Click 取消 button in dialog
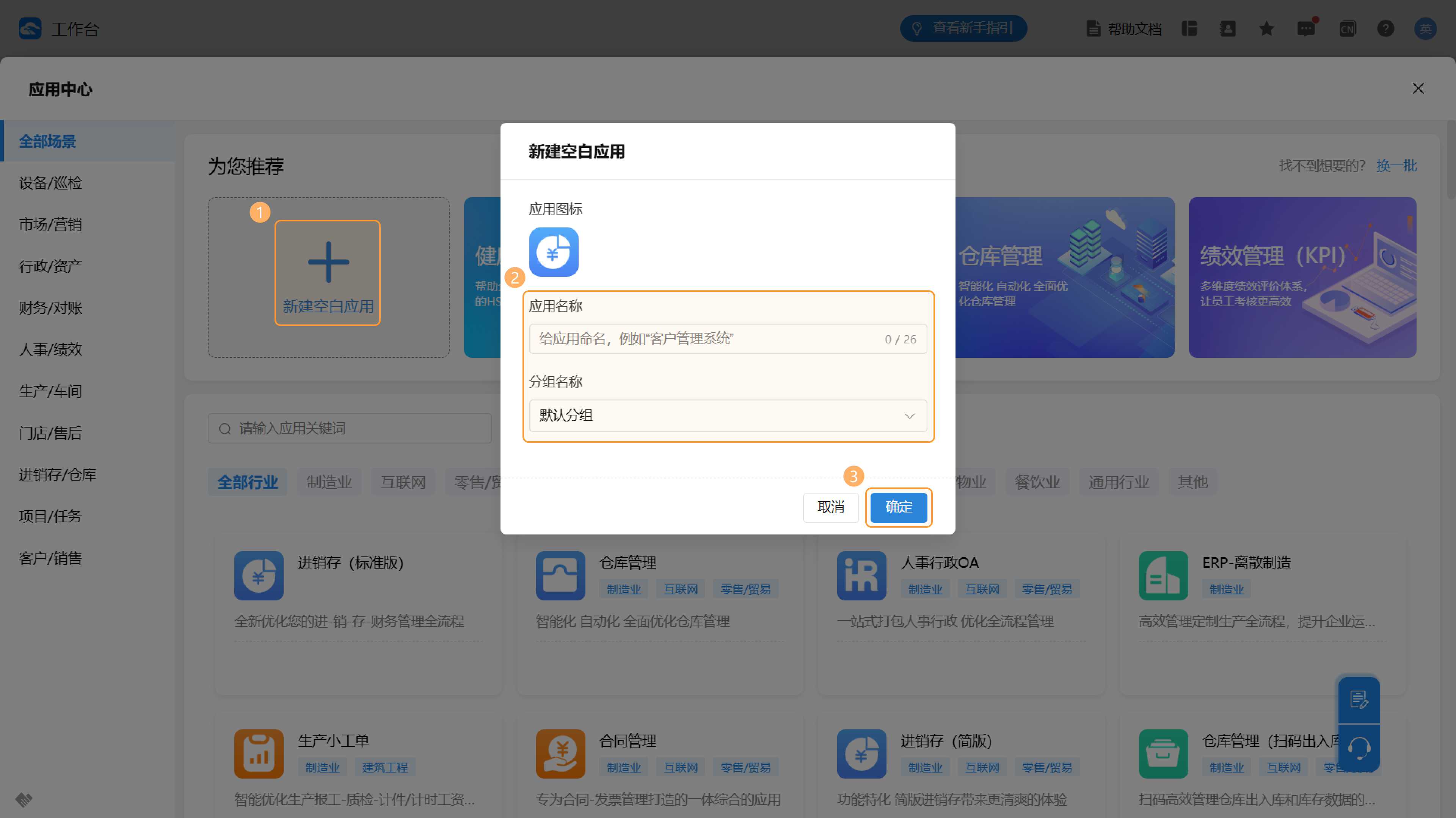1456x818 pixels. click(x=831, y=507)
